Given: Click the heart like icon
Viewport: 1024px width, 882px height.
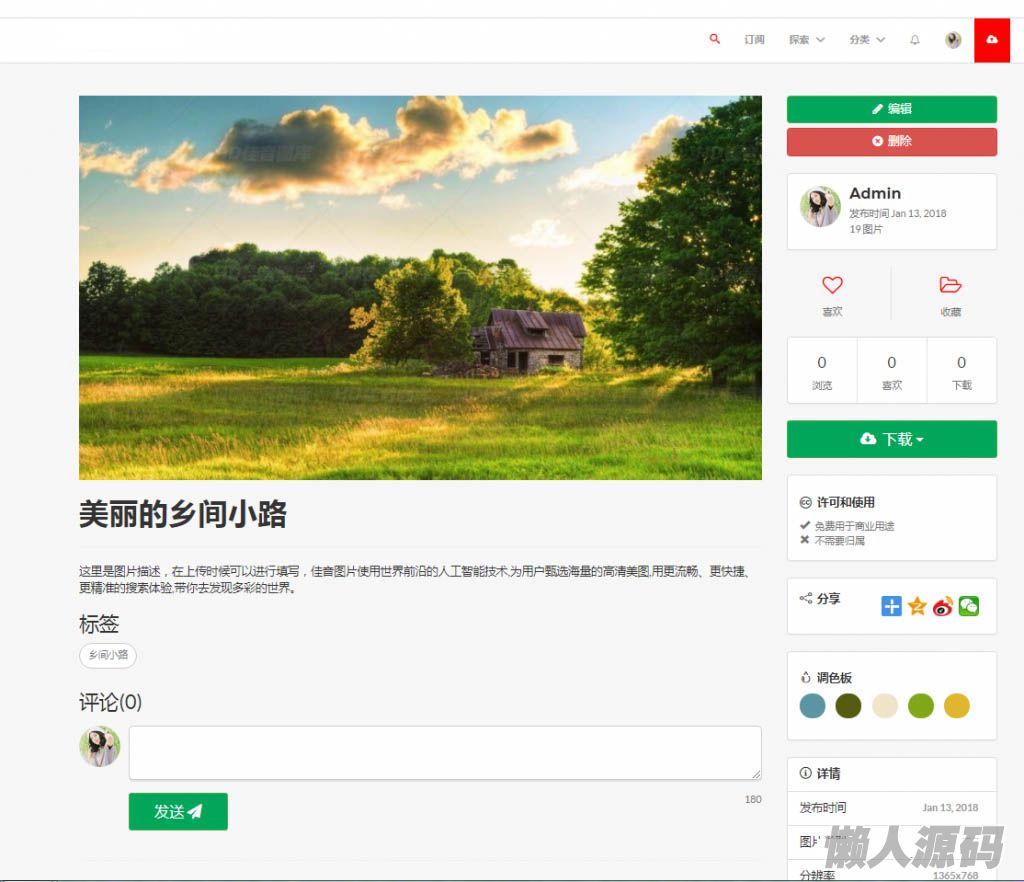Looking at the screenshot, I should [832, 285].
